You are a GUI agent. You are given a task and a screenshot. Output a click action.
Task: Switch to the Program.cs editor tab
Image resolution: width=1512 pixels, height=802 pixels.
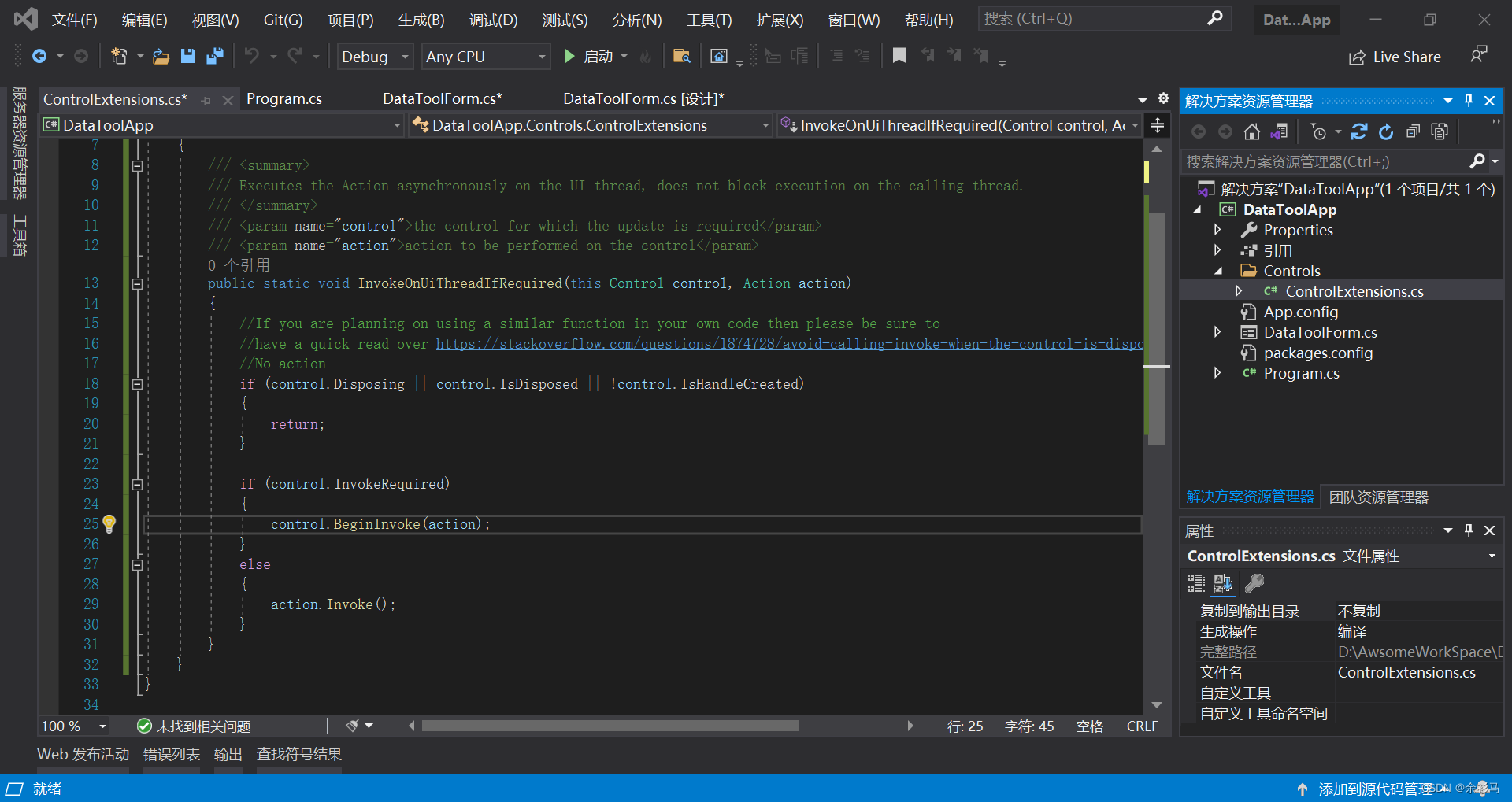pyautogui.click(x=283, y=98)
